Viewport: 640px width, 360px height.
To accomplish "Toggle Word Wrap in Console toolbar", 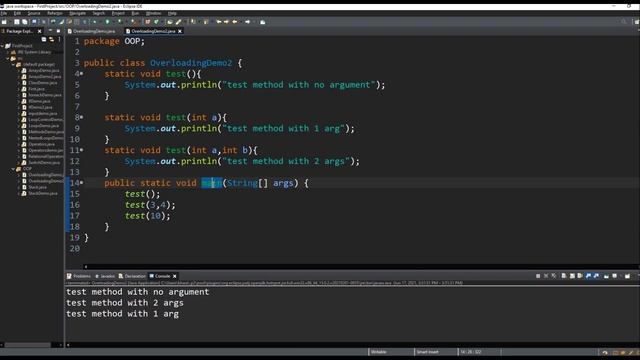I will (x=580, y=276).
